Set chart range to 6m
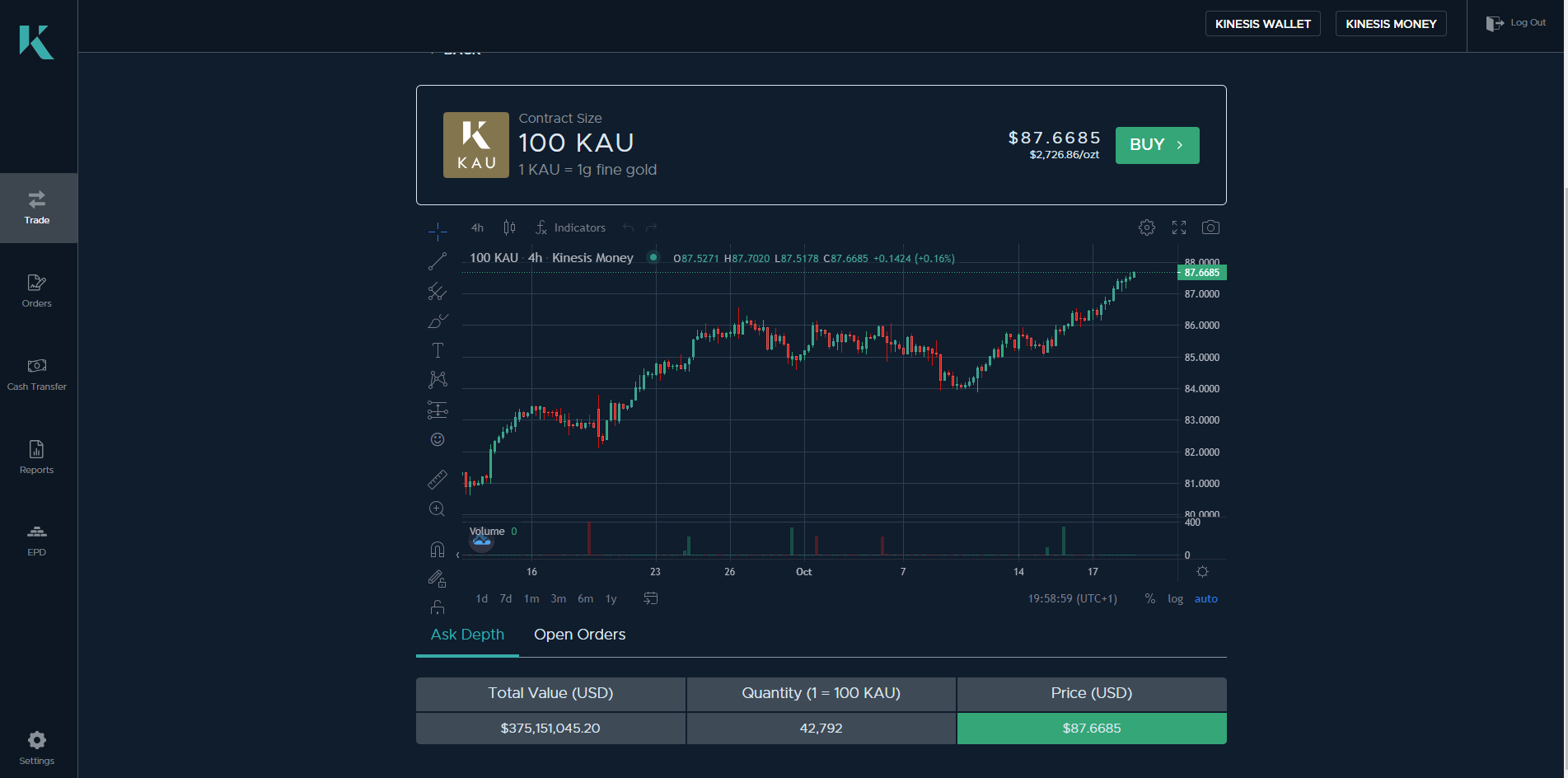 586,599
